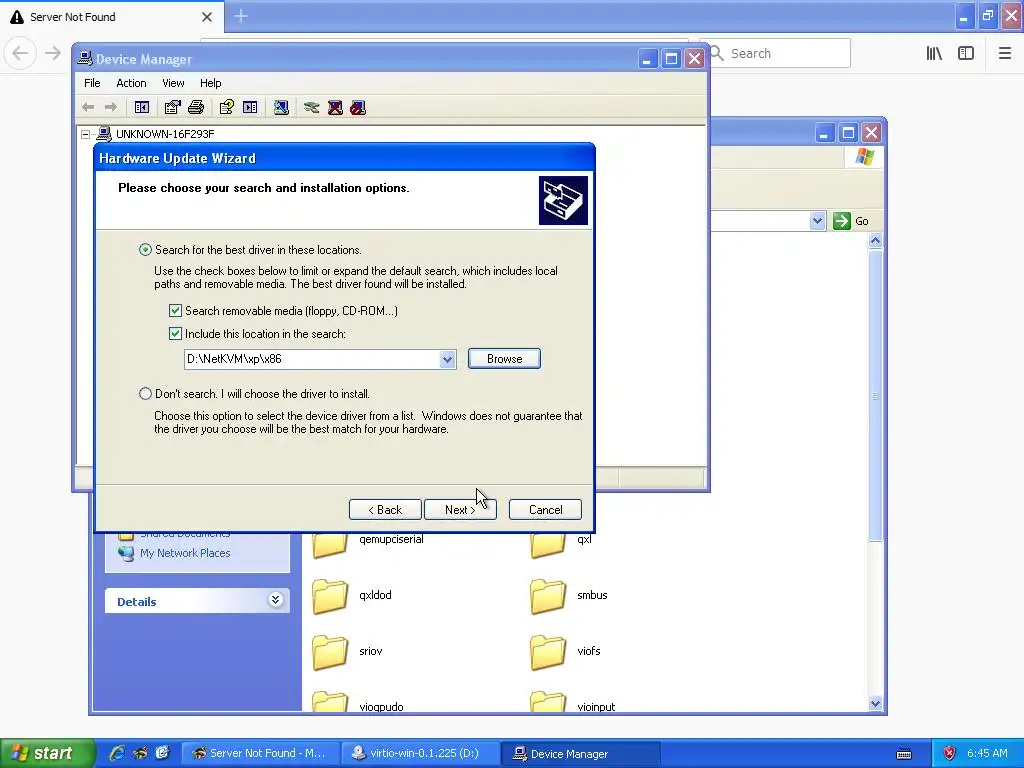
Task: Click the My Network Places icon
Action: 126,553
